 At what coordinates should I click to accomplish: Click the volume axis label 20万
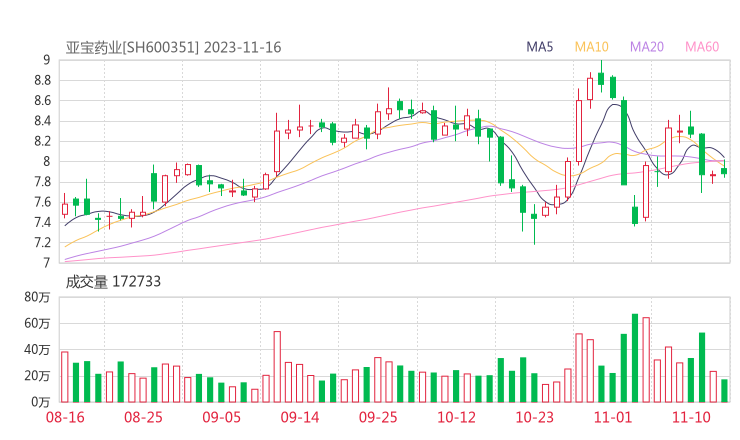[37, 376]
